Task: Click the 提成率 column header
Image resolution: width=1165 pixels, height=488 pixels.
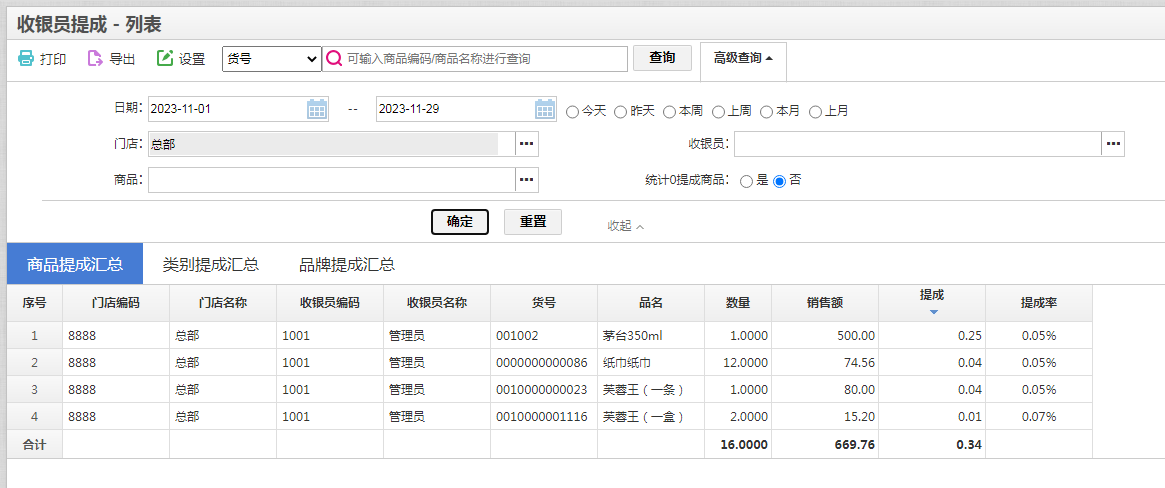Action: tap(1039, 303)
